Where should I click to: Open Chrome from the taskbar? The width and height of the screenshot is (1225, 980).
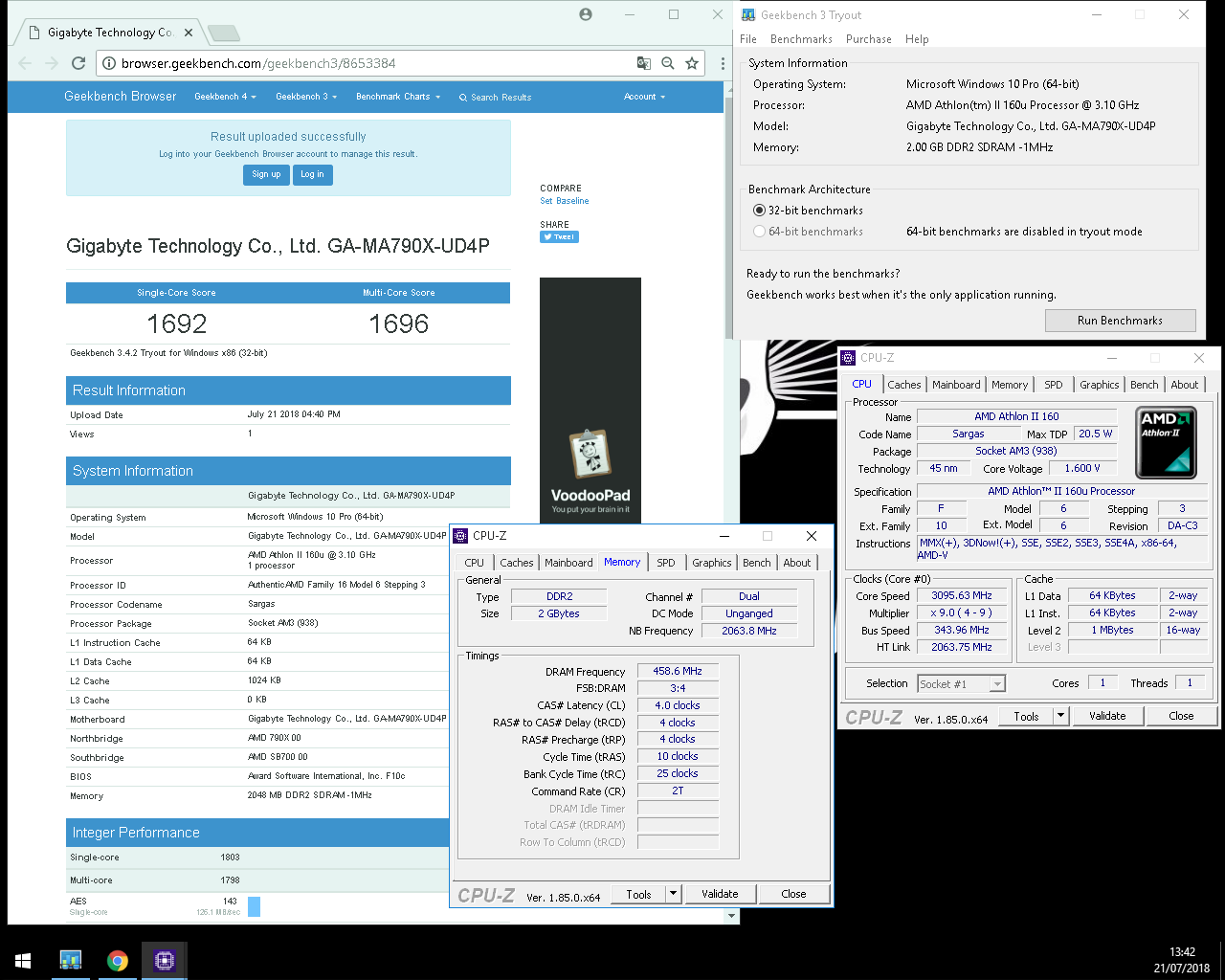click(117, 960)
